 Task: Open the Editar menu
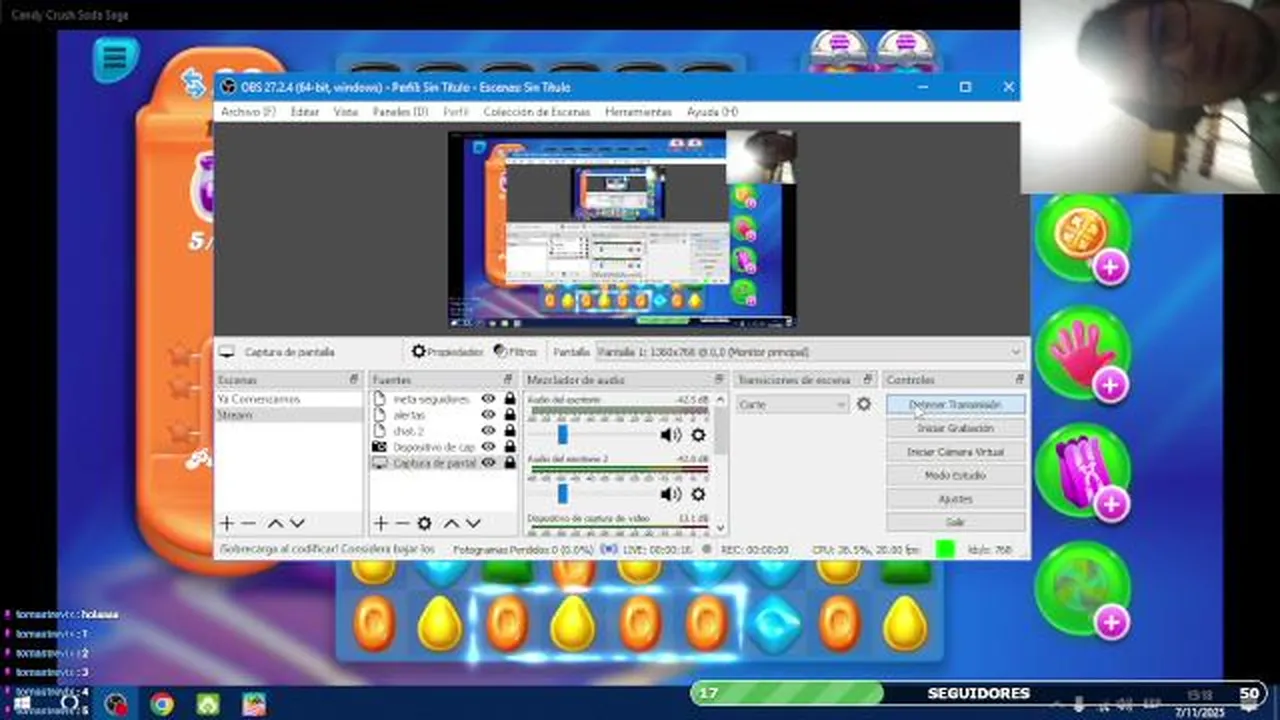(x=305, y=112)
